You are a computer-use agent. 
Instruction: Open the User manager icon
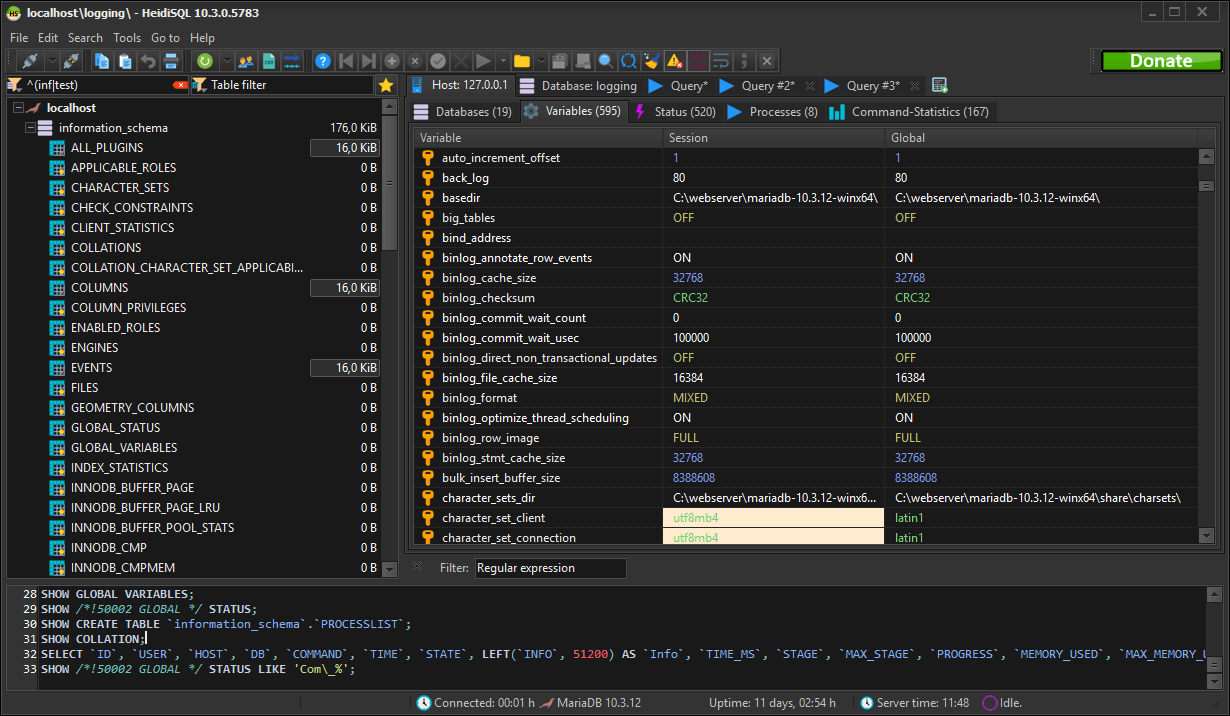click(246, 61)
